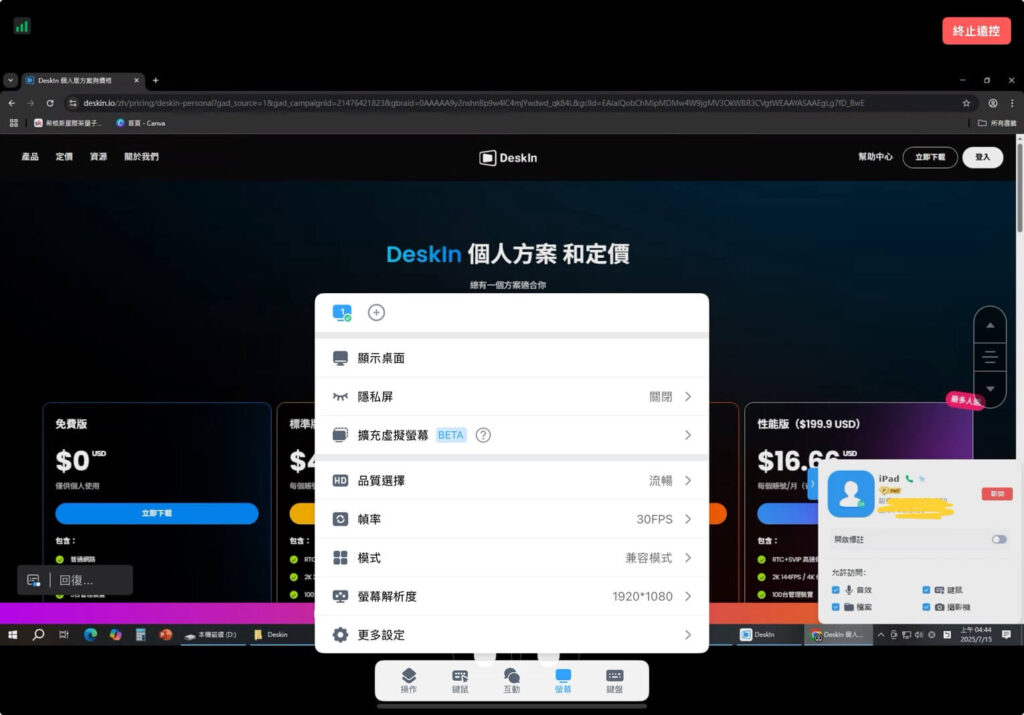Click the down arrow on floating scroll control

tap(991, 389)
